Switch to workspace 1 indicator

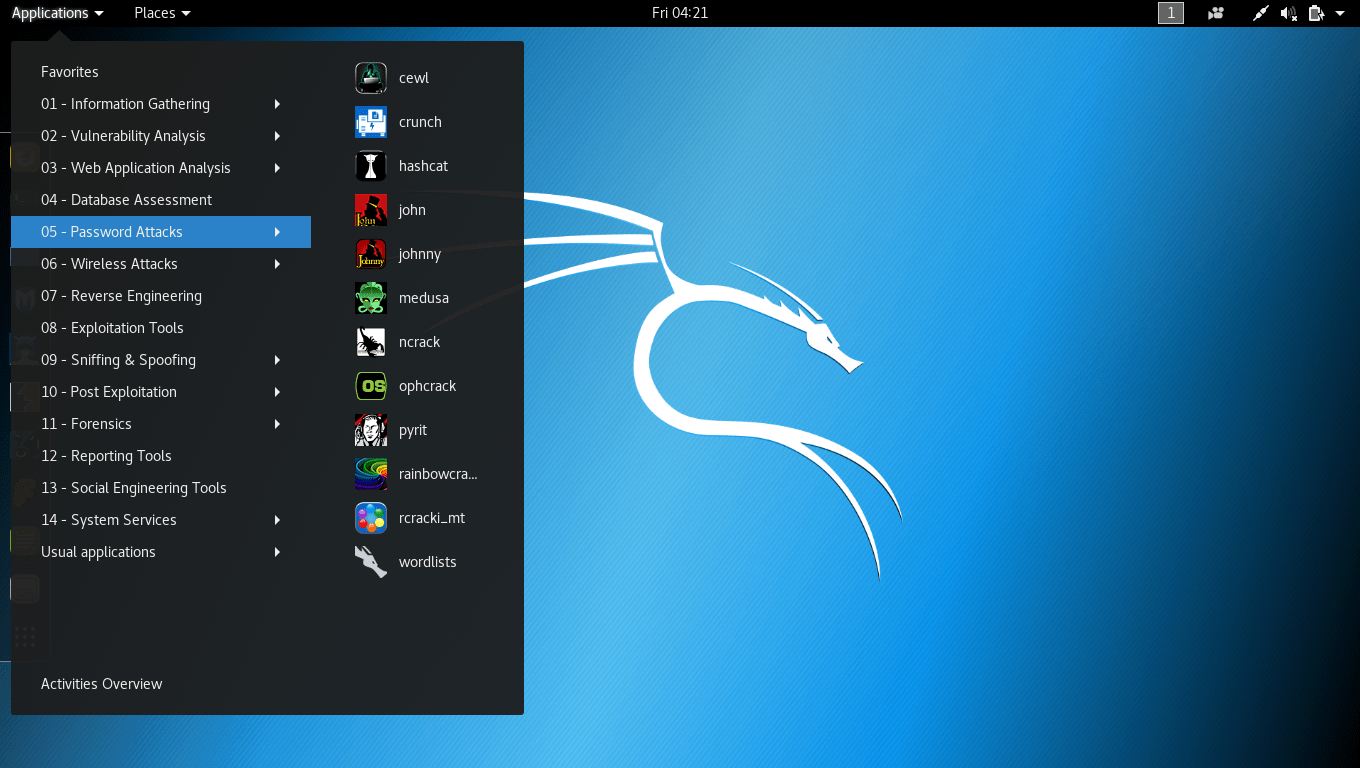point(1170,13)
